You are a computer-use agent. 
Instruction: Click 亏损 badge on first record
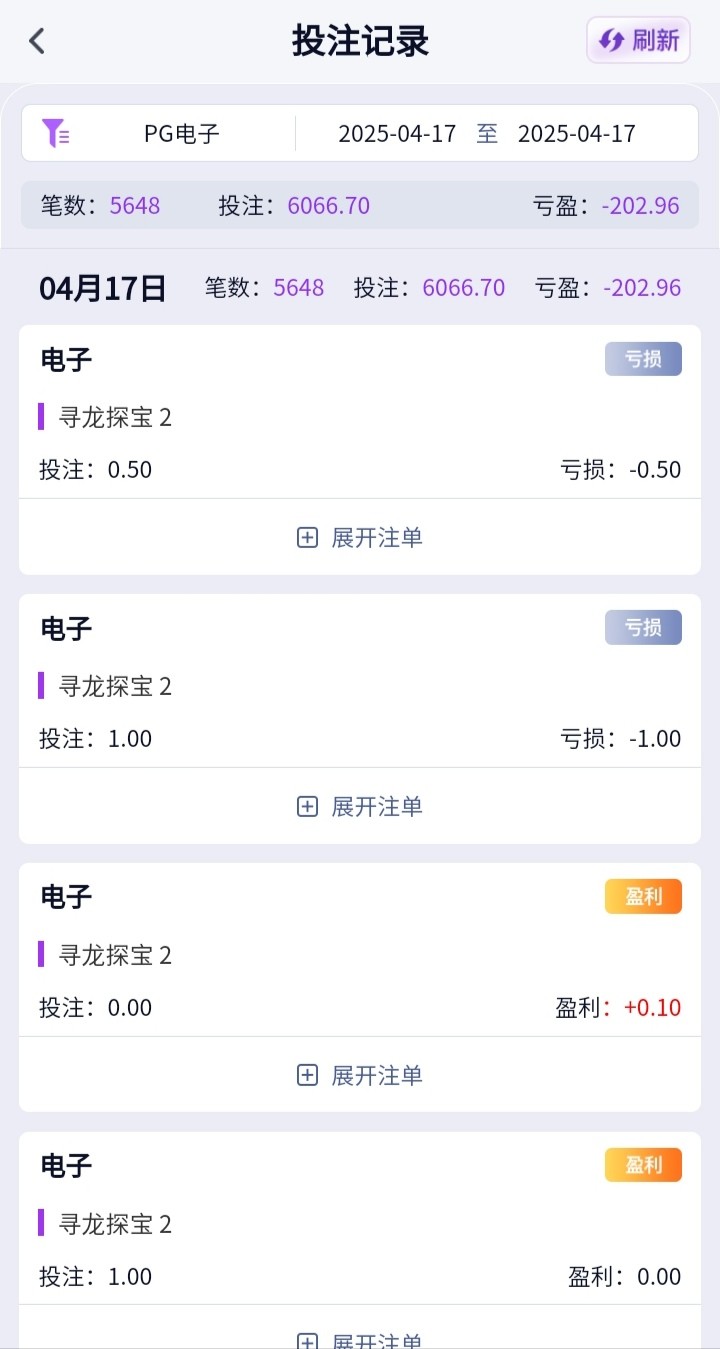(643, 359)
